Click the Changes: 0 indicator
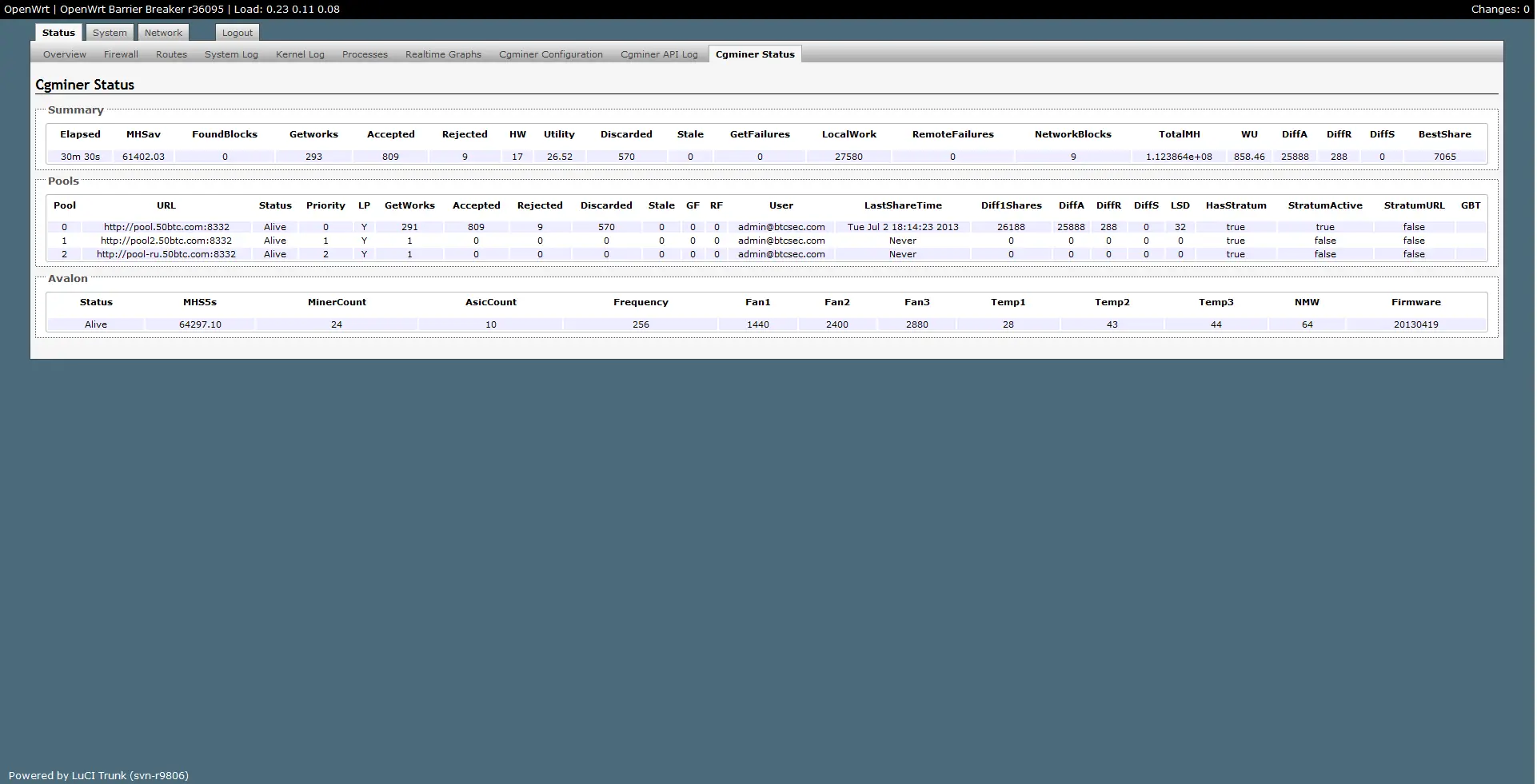This screenshot has height=784, width=1537. (1499, 10)
